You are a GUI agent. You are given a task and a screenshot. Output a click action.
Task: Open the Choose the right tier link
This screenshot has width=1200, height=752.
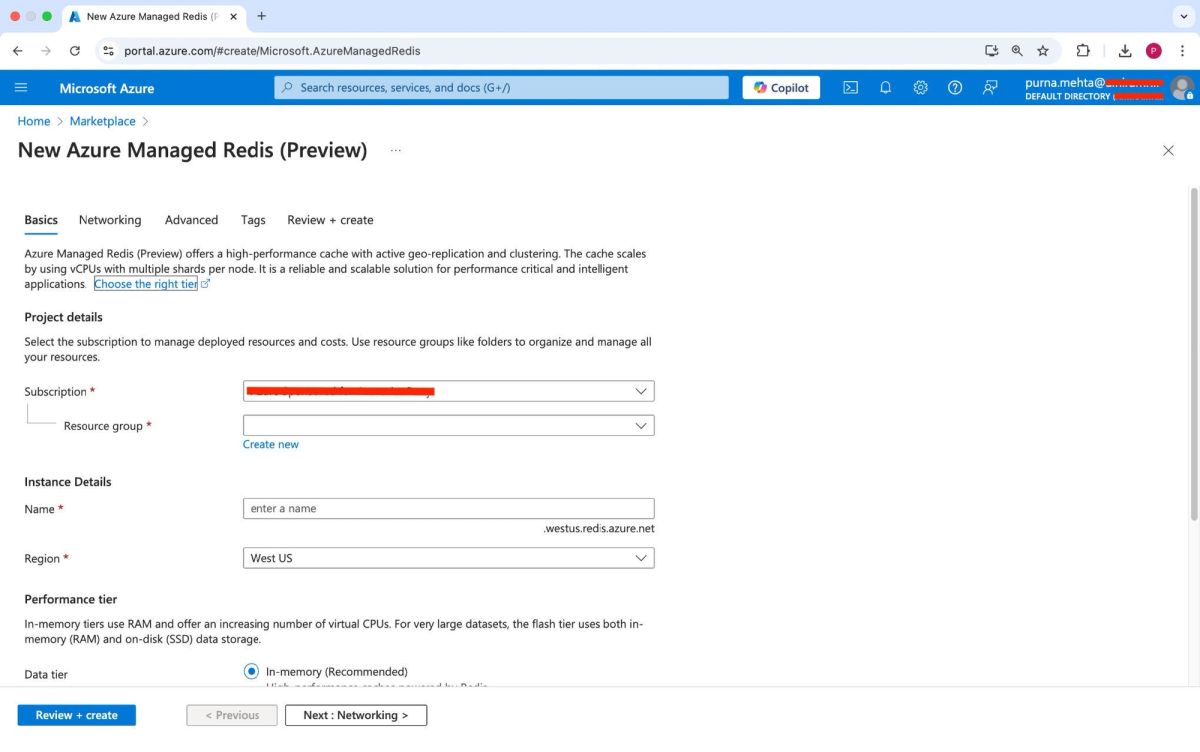coord(146,283)
